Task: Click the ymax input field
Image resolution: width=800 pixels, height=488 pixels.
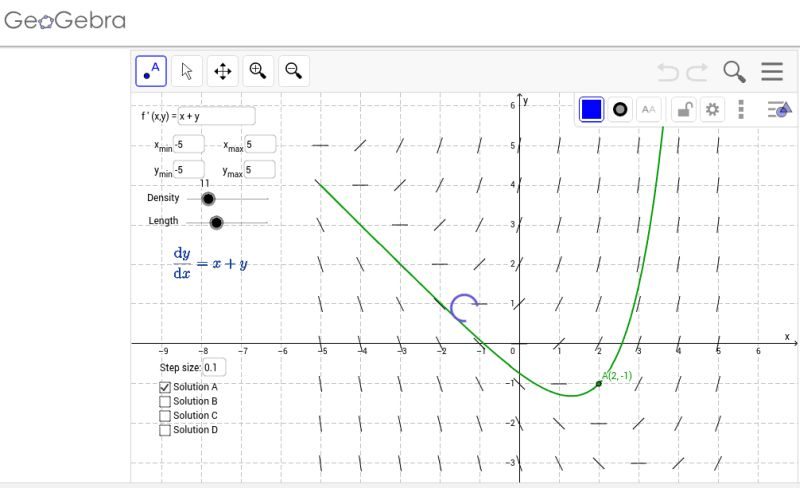Action: click(x=260, y=169)
